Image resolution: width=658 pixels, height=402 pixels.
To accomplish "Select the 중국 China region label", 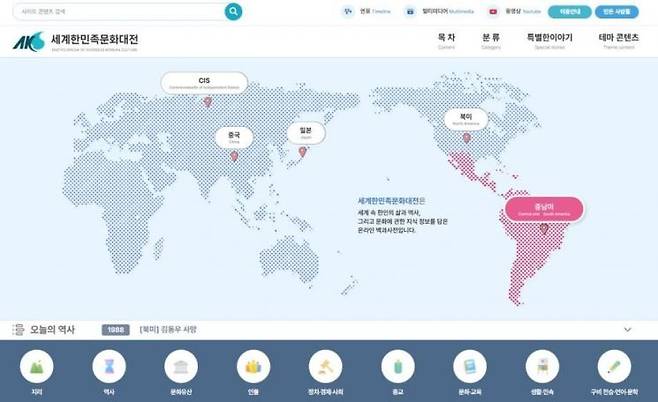I will pyautogui.click(x=234, y=138).
